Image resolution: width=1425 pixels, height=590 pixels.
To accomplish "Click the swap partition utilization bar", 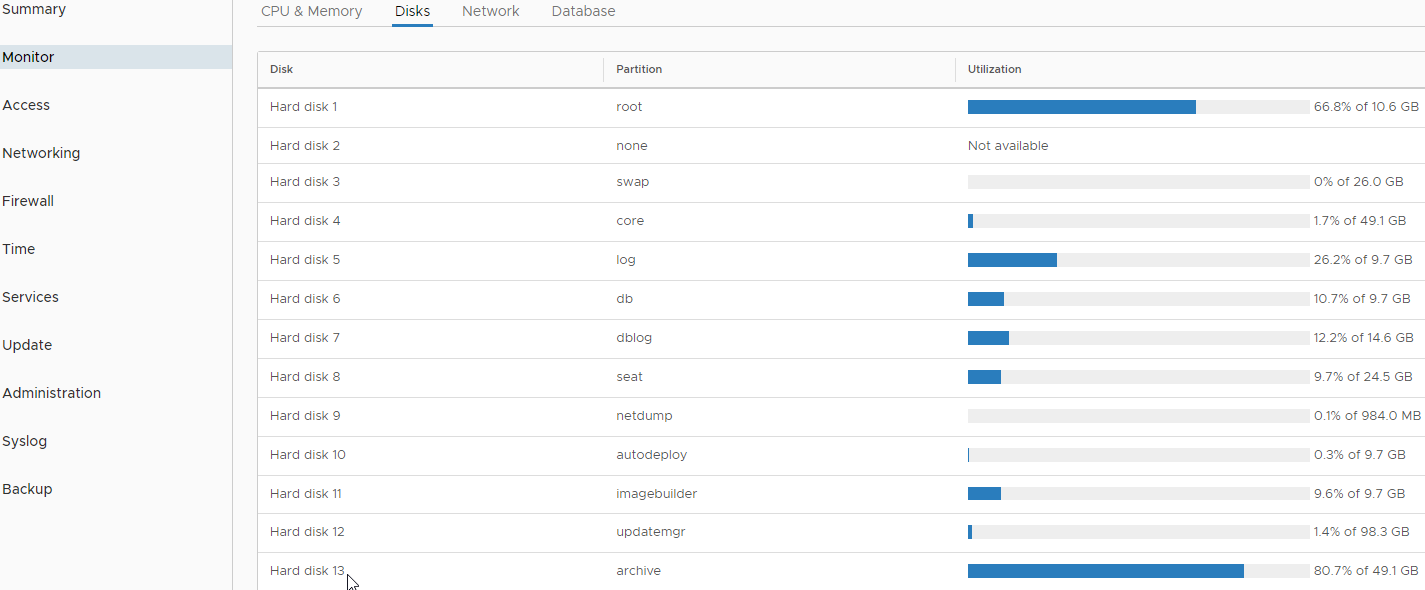I will point(1138,182).
